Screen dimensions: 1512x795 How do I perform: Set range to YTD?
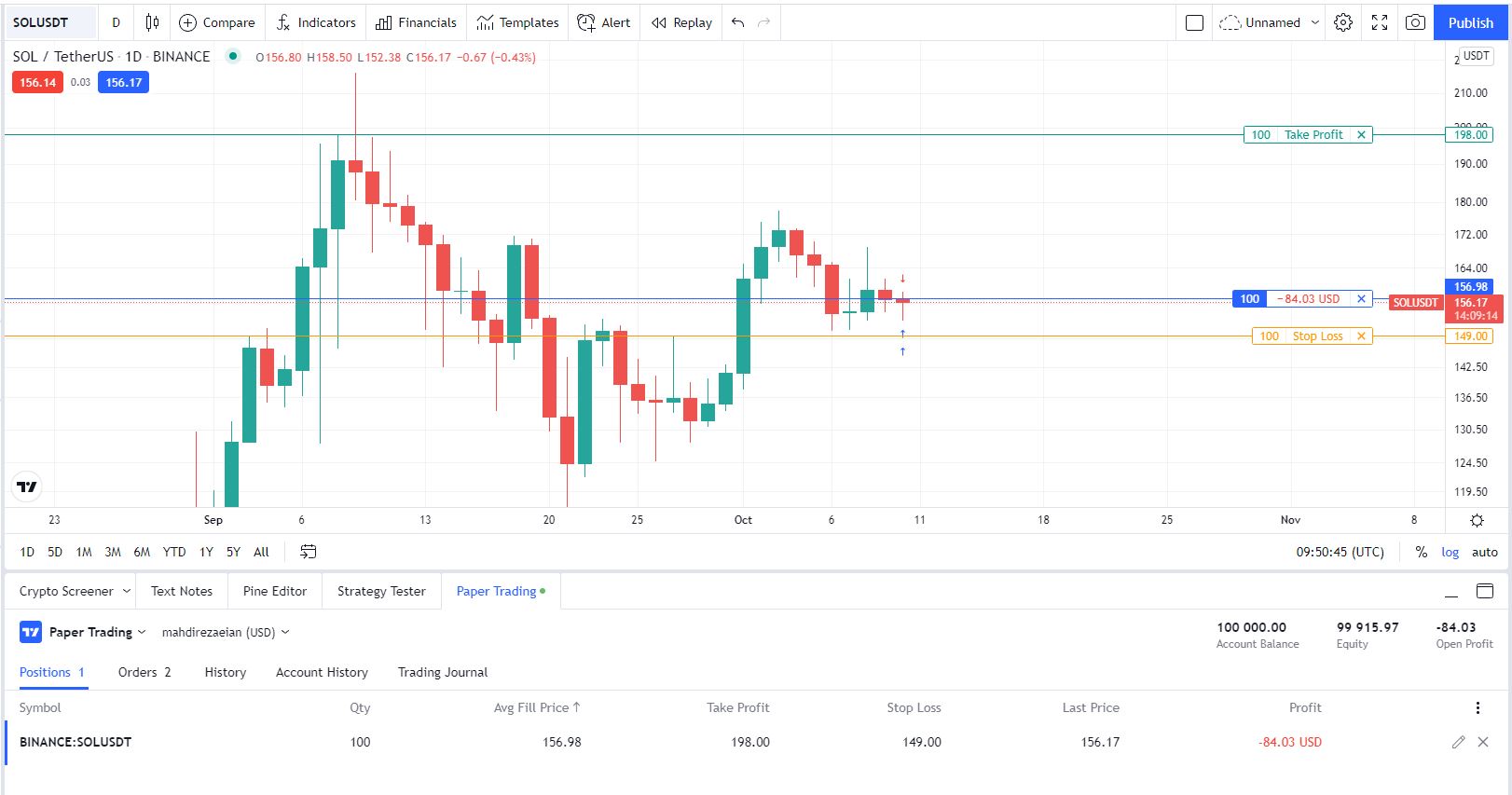(174, 552)
